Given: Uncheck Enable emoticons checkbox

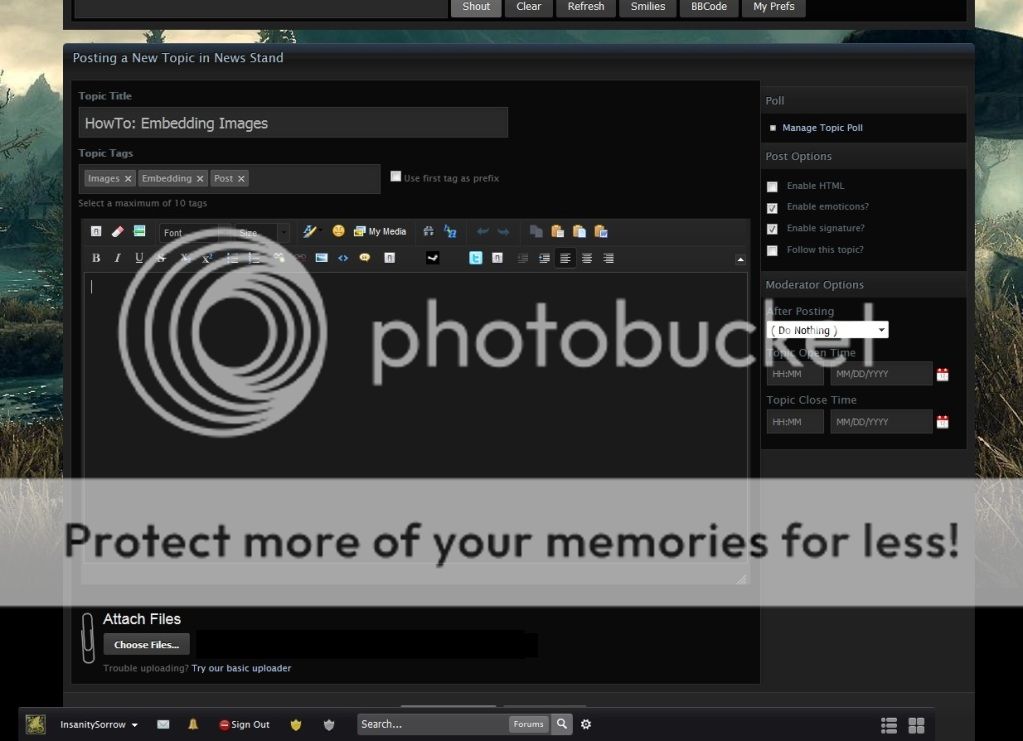Looking at the screenshot, I should 772,208.
